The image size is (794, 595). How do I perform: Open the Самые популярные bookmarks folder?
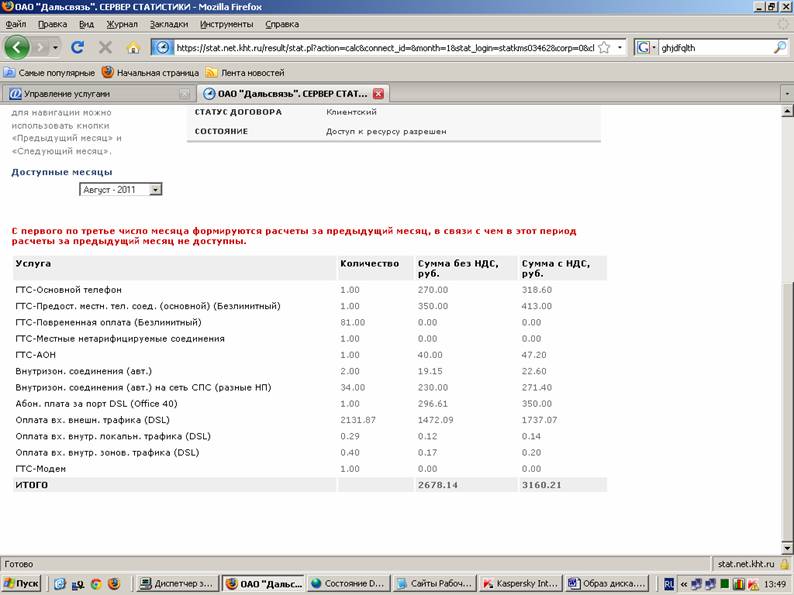(50, 72)
